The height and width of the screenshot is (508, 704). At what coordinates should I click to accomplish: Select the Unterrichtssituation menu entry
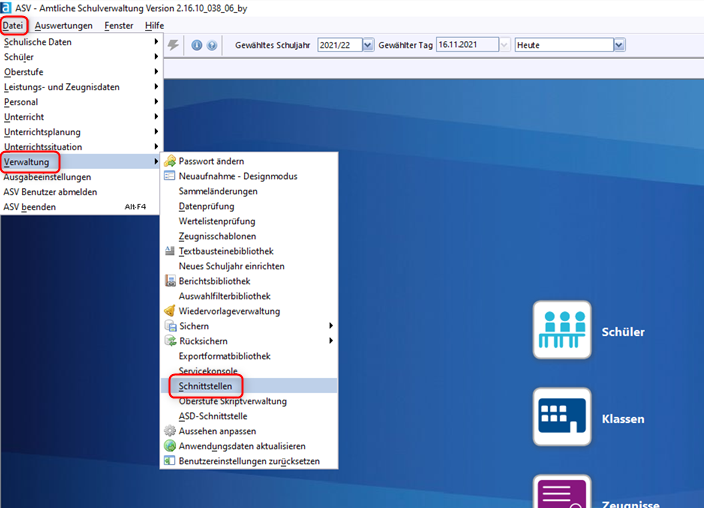tap(81, 146)
